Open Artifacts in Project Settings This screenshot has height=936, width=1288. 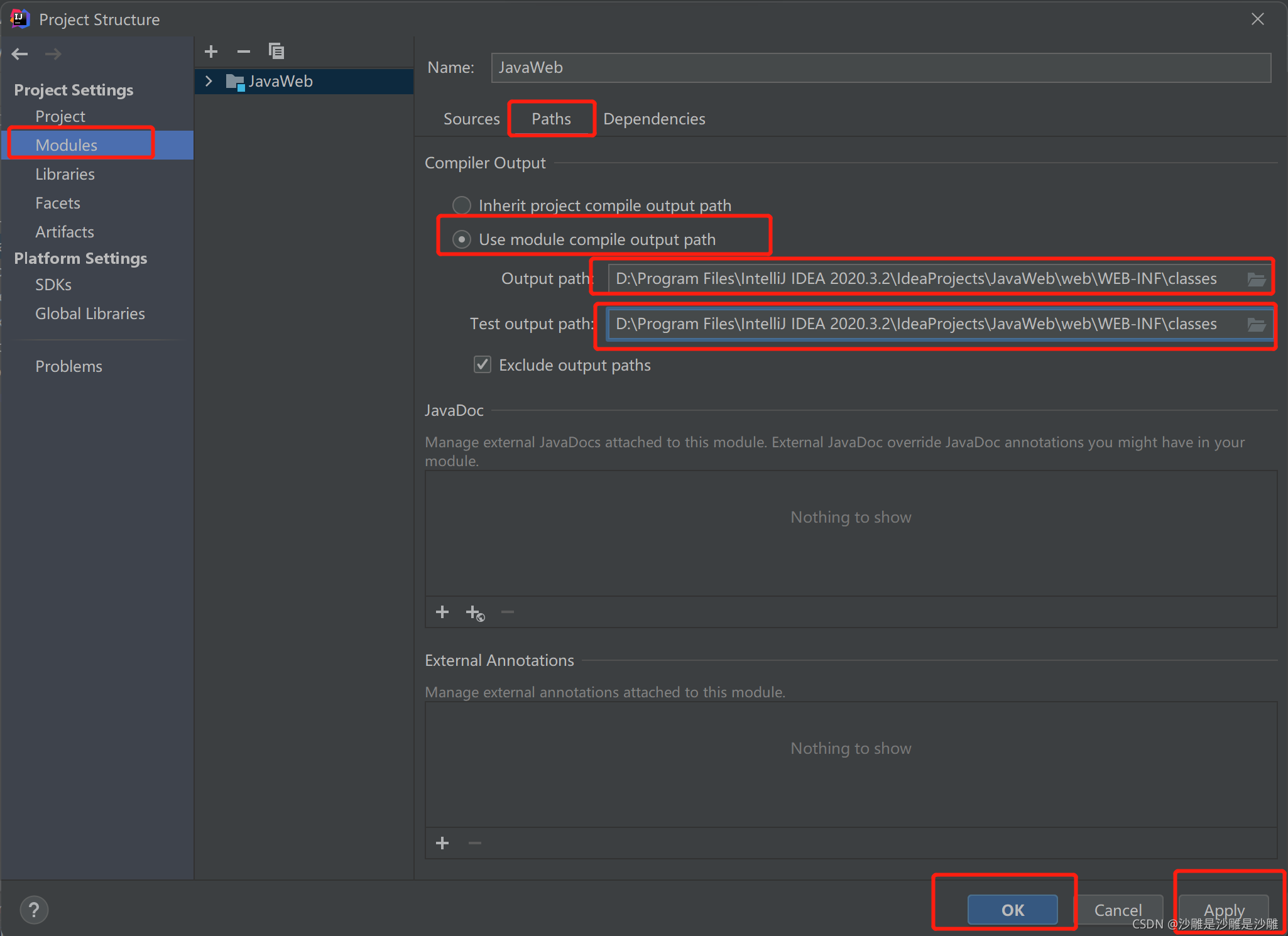(65, 232)
